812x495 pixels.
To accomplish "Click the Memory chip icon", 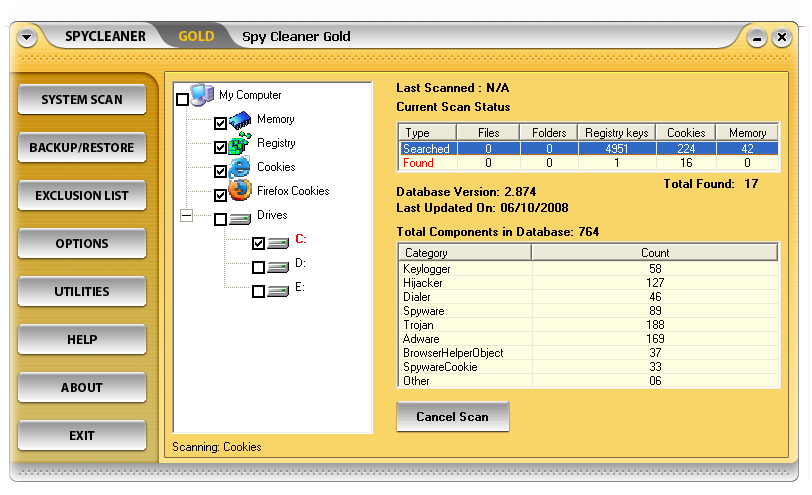I will 240,121.
